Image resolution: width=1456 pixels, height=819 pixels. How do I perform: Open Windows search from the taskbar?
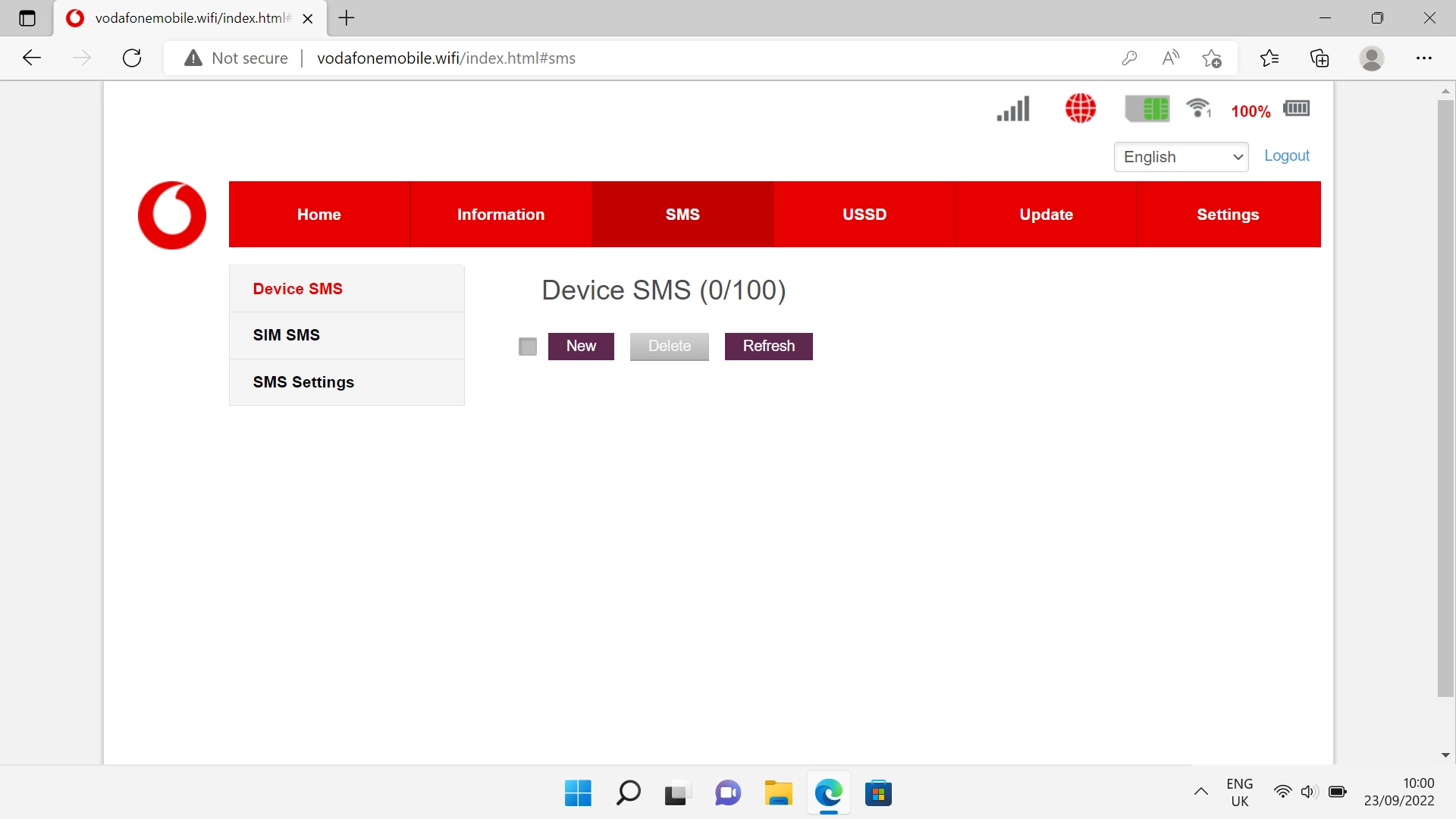click(x=627, y=792)
